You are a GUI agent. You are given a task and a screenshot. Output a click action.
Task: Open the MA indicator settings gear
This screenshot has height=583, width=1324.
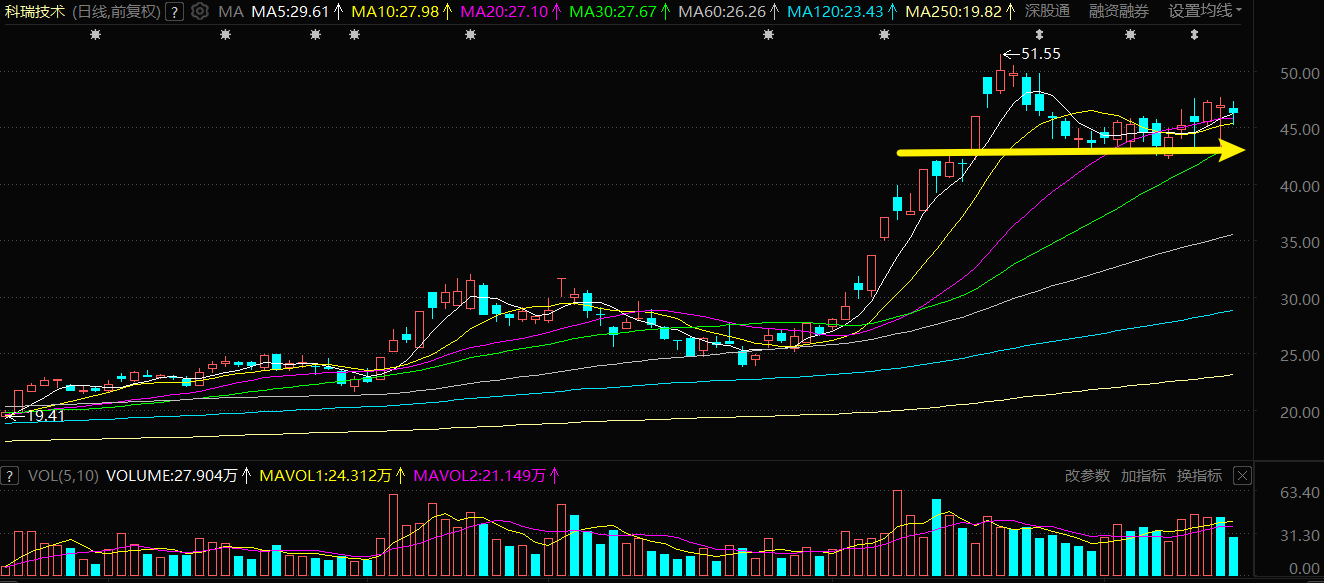(199, 12)
